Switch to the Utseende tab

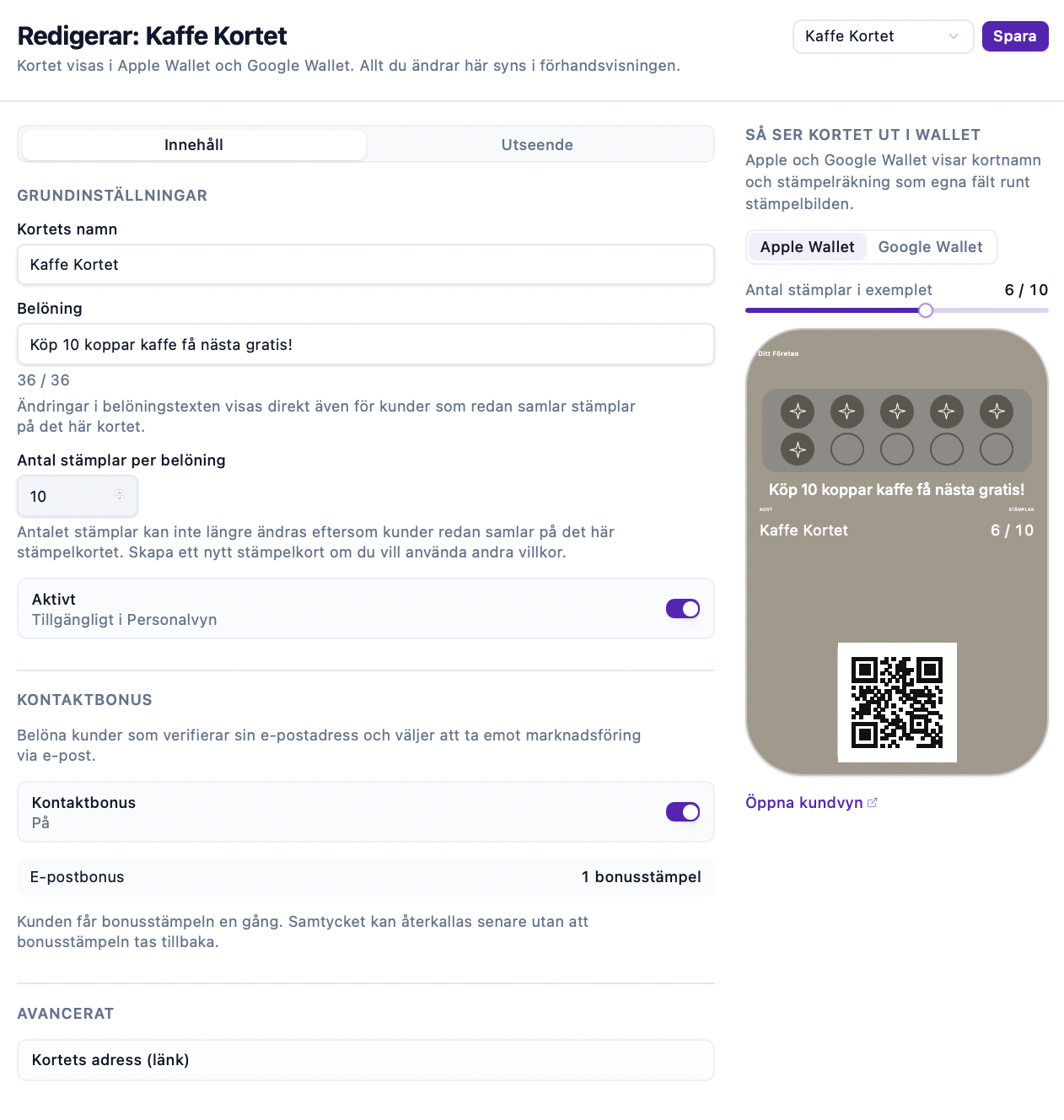coord(537,145)
